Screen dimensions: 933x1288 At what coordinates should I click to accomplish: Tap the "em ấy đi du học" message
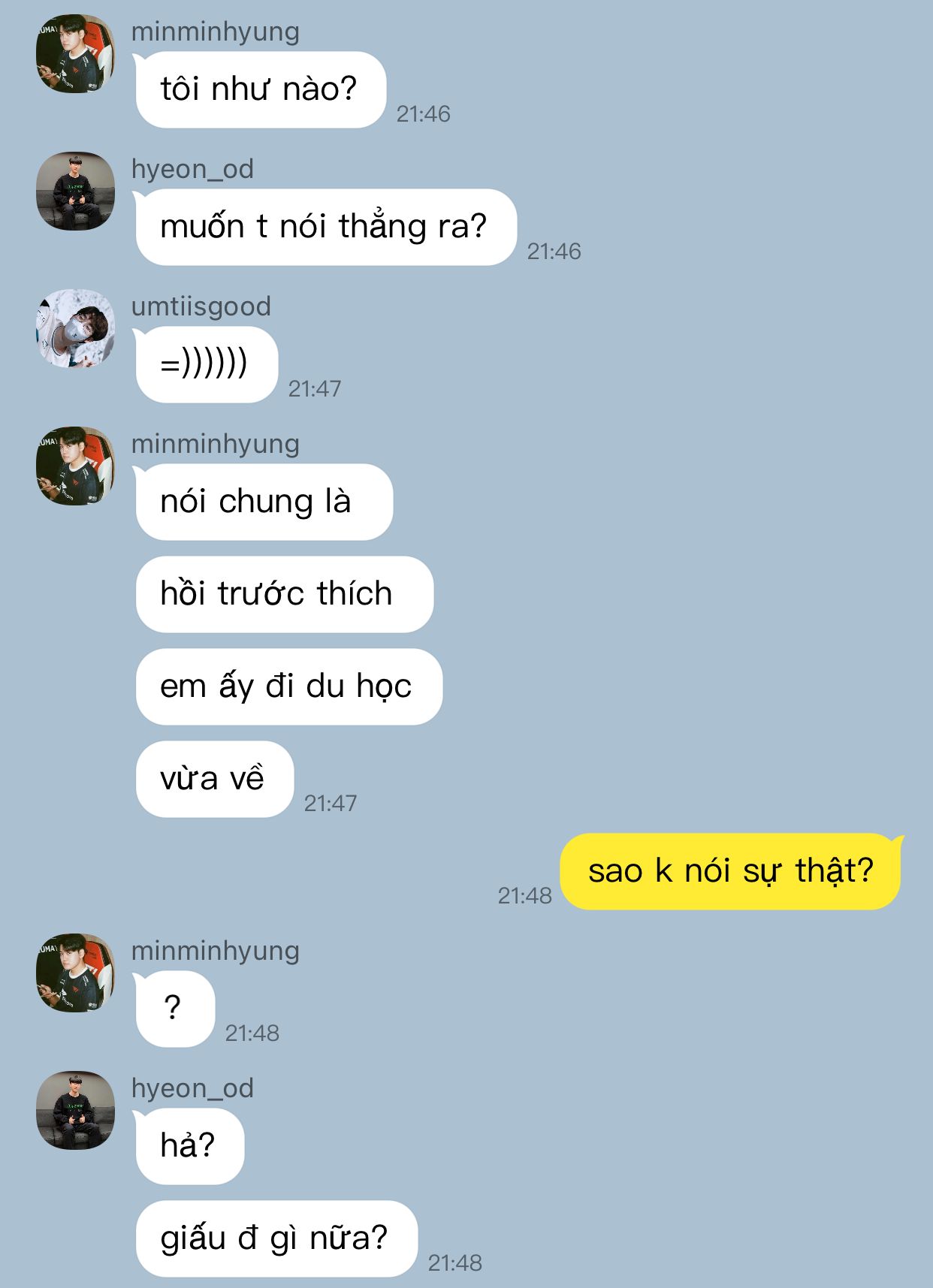pyautogui.click(x=289, y=686)
